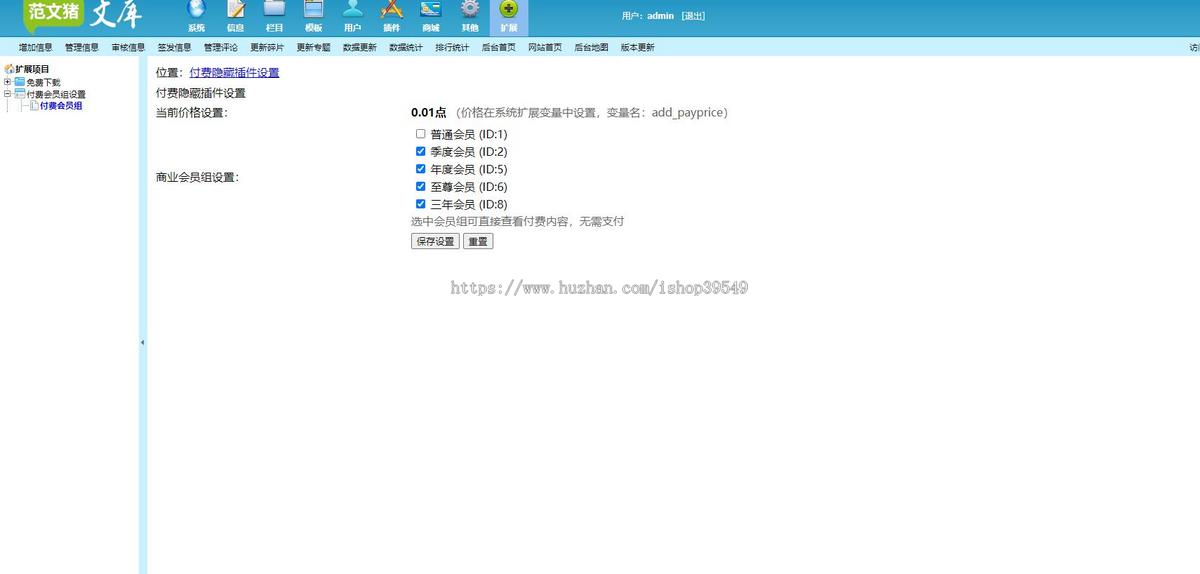
Task: Select 签发信息 in the submenu bar
Action: pos(175,47)
